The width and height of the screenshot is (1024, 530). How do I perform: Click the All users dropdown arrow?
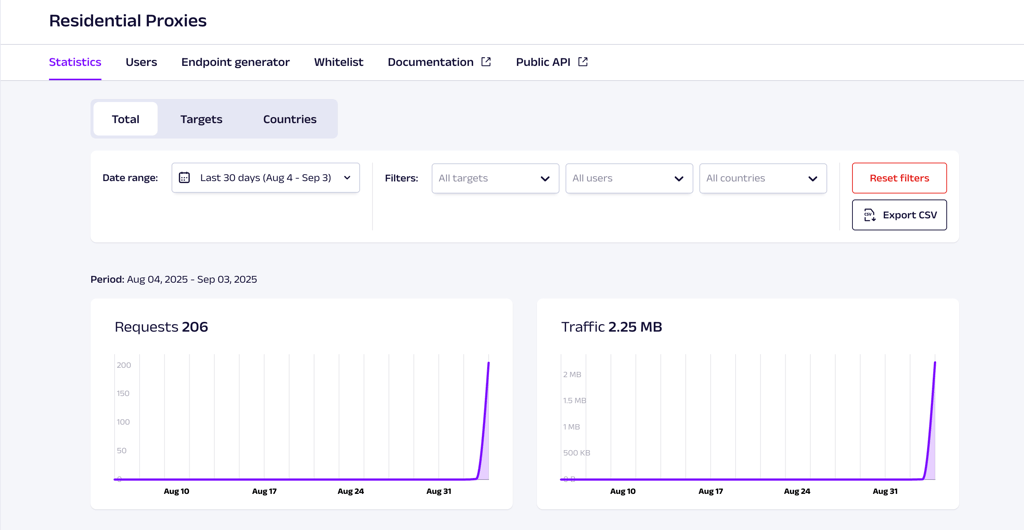[679, 179]
